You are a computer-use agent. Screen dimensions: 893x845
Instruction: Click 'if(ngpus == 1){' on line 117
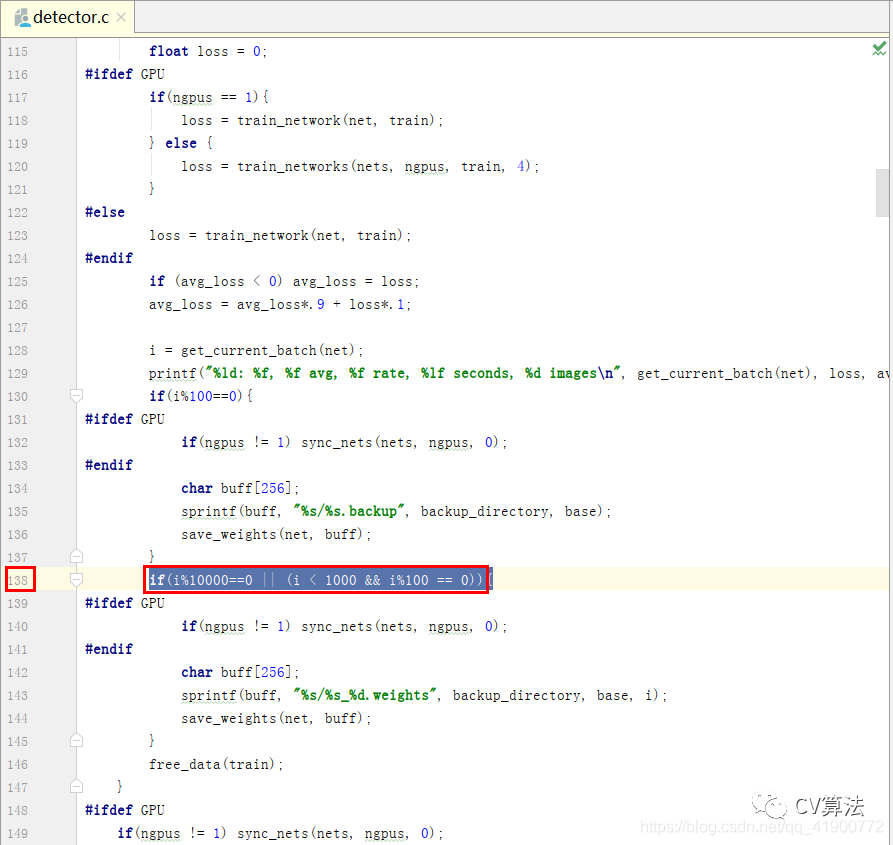pyautogui.click(x=209, y=97)
